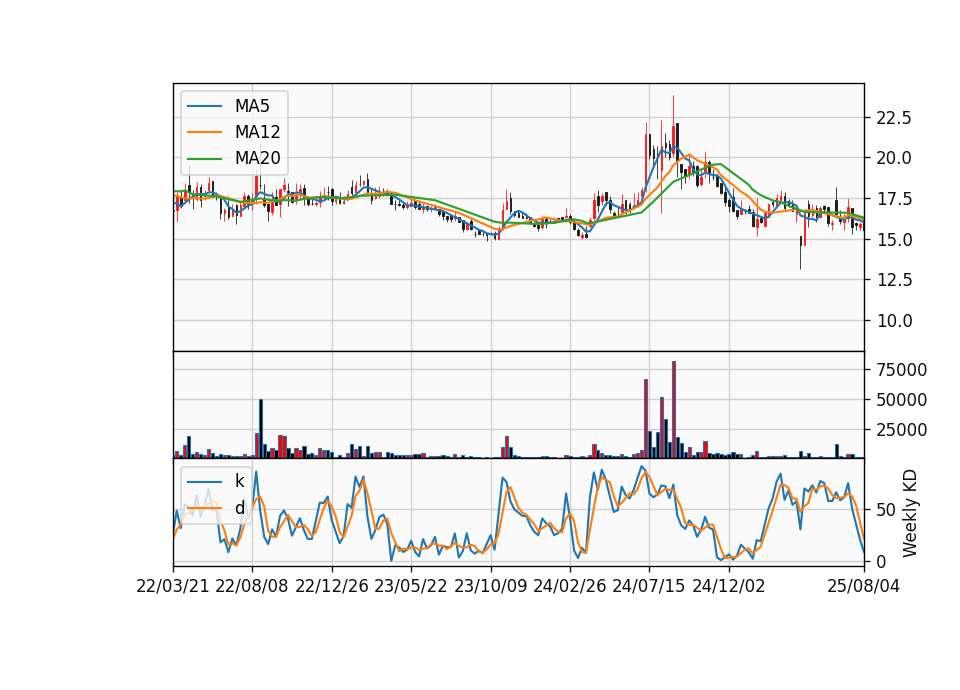
Task: Click the blue MA5 legend line sample
Action: 204,107
